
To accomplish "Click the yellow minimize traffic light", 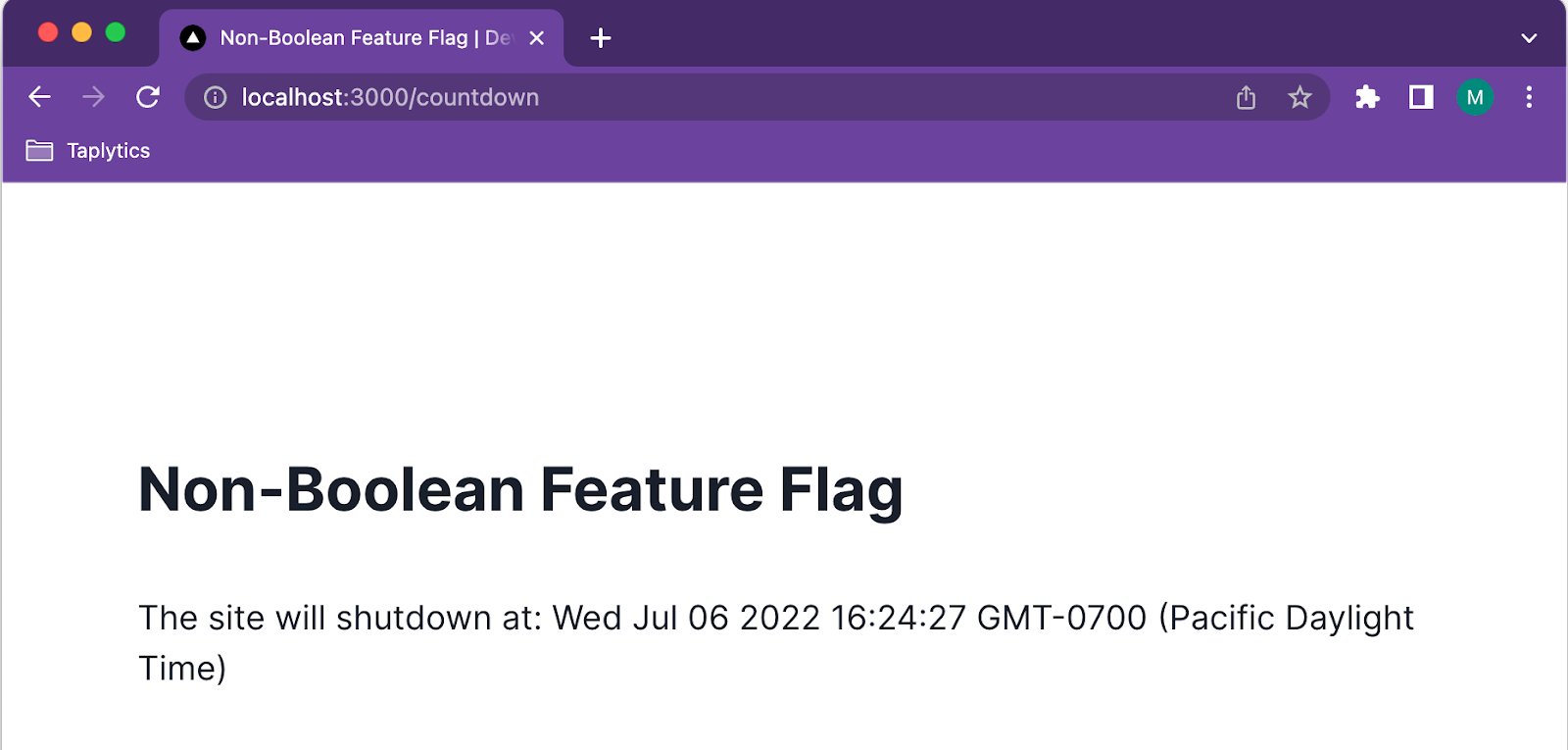I will pyautogui.click(x=81, y=31).
